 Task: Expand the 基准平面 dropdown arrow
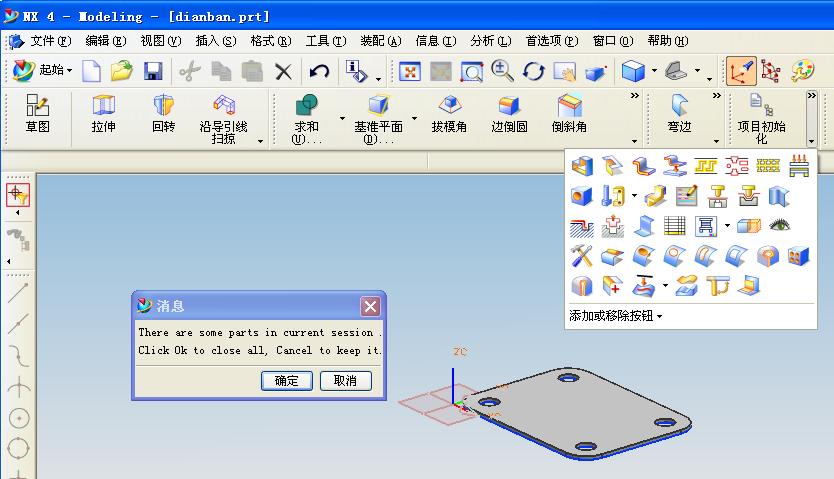click(414, 118)
